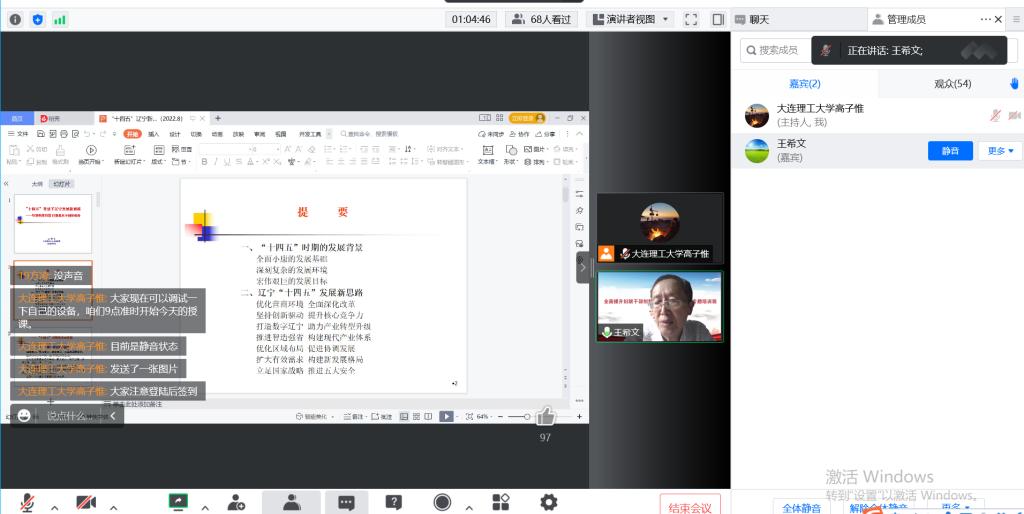Enter fullscreen mode icon in top bar
Viewport: 1024px width, 514px height.
[x=690, y=19]
